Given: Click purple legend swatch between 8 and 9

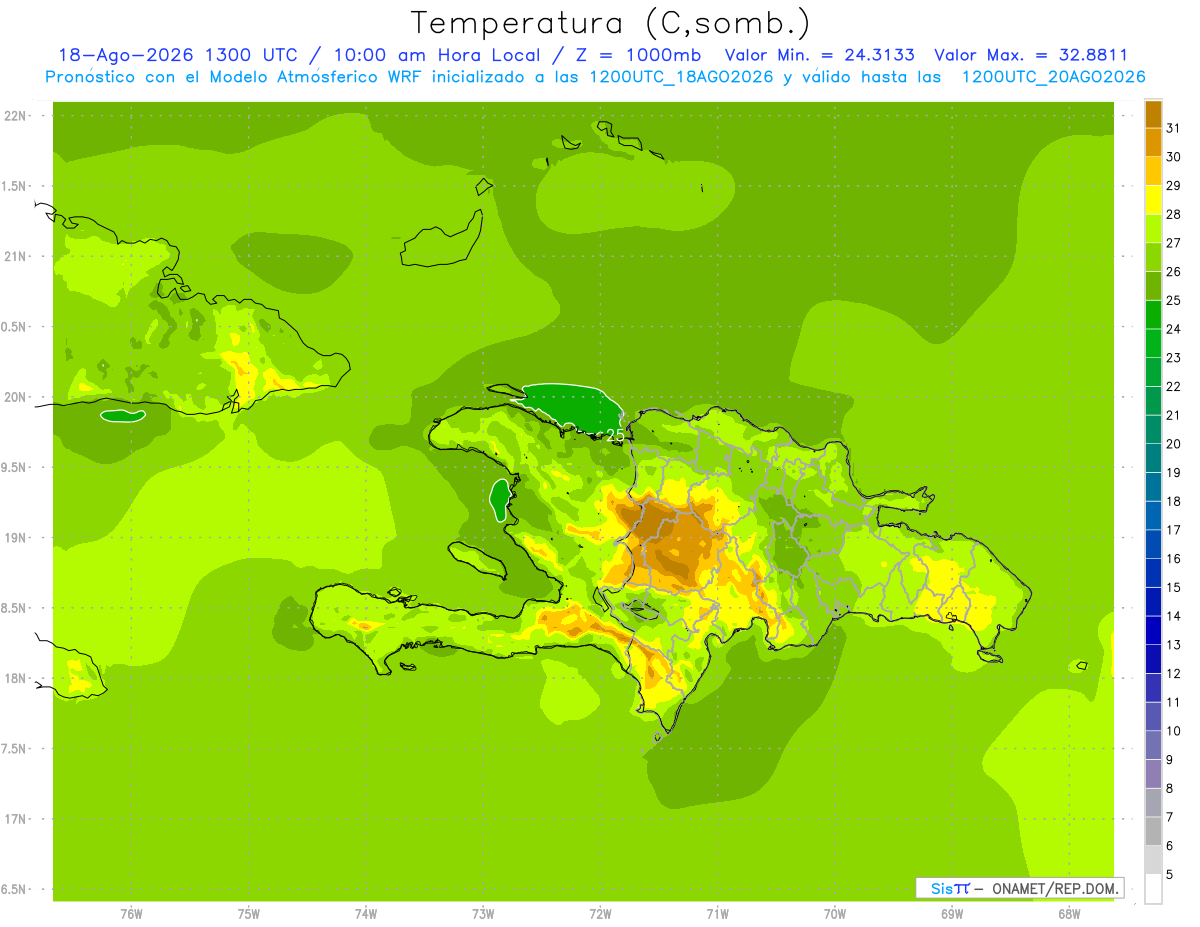Looking at the screenshot, I should pyautogui.click(x=1153, y=775).
